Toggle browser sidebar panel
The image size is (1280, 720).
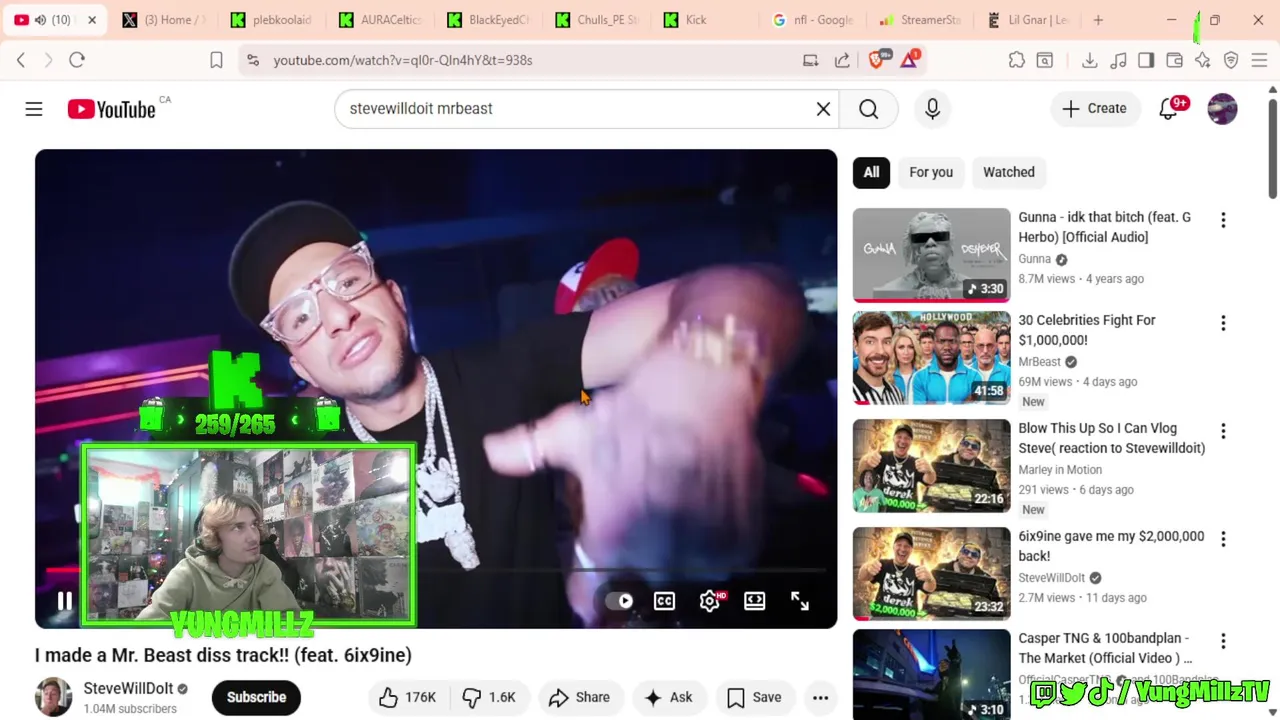[1146, 60]
